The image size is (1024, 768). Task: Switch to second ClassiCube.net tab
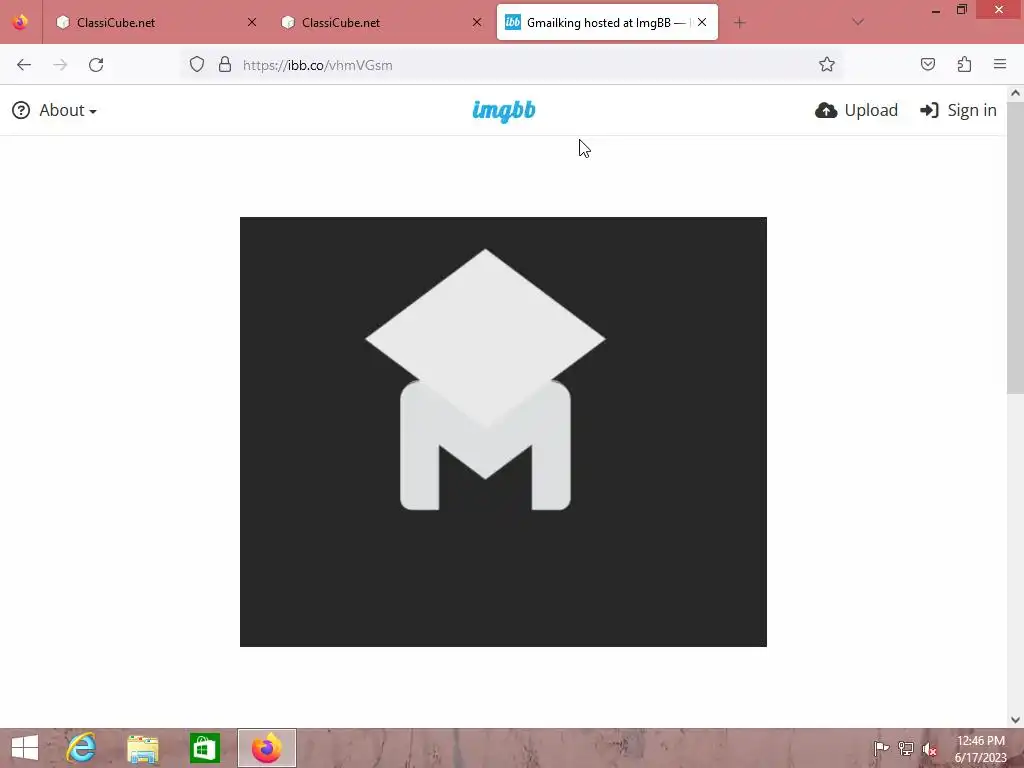click(381, 22)
